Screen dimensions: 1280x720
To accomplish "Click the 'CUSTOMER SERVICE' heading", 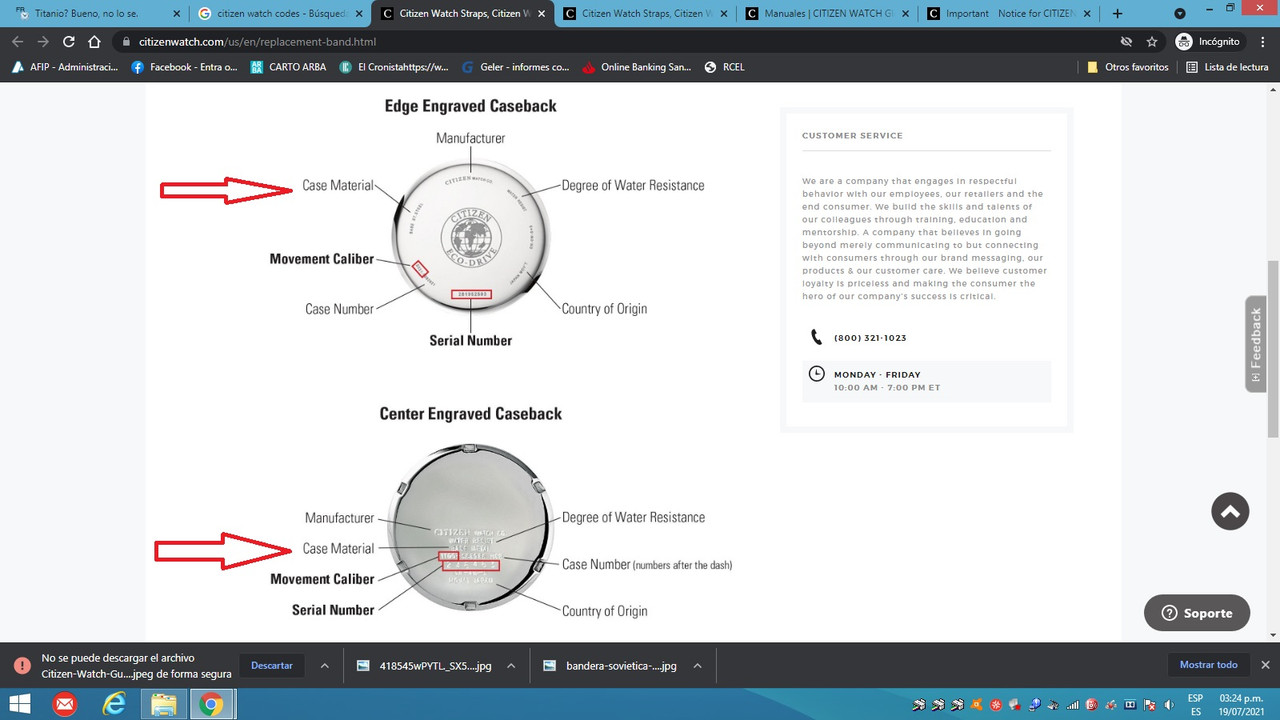I will tap(852, 136).
